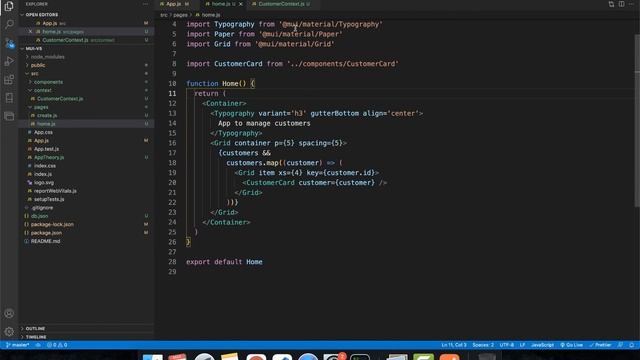Click the synchronize changes icon in status bar
640x360 pixels.
(38, 345)
